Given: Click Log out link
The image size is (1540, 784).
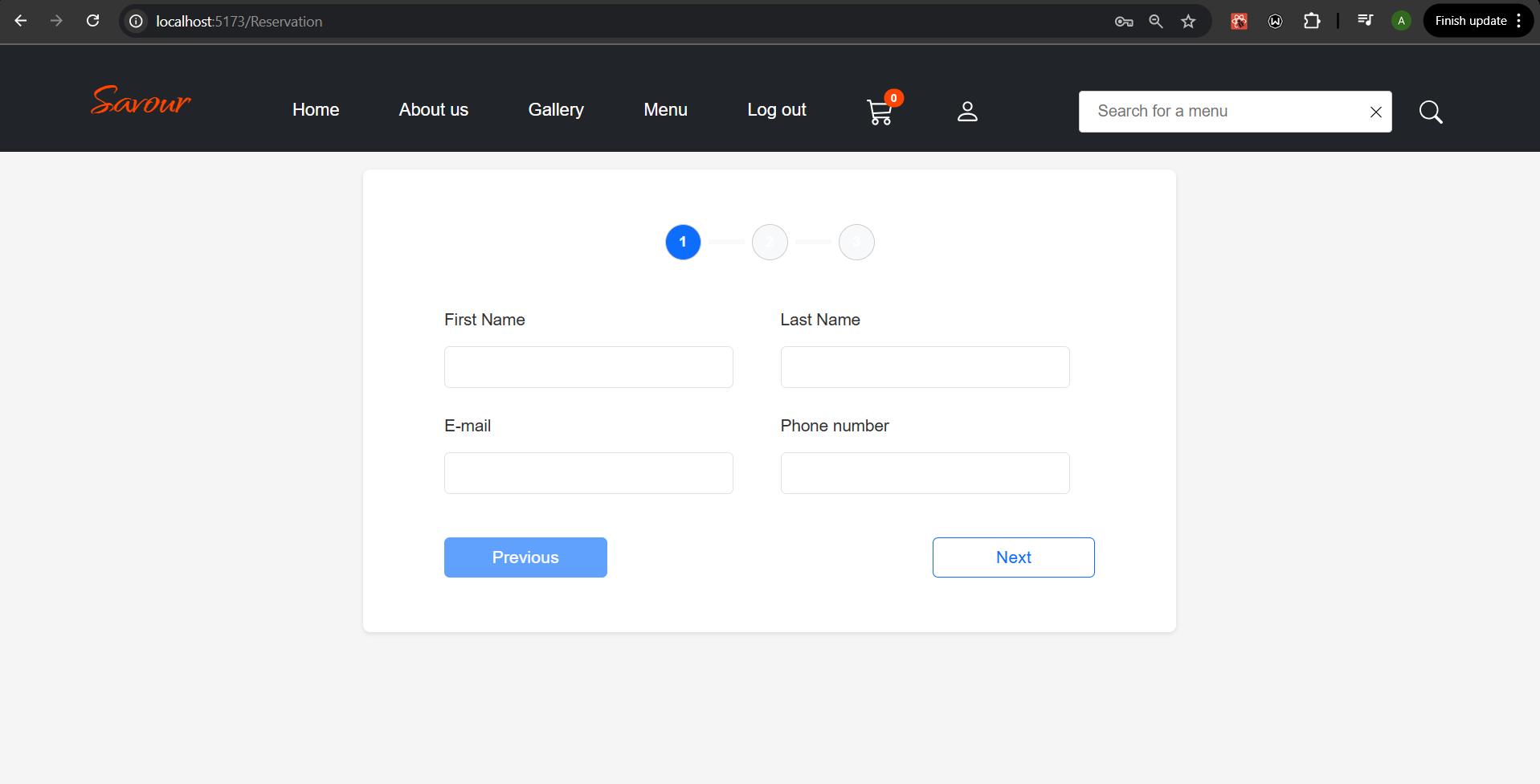Looking at the screenshot, I should click(776, 110).
